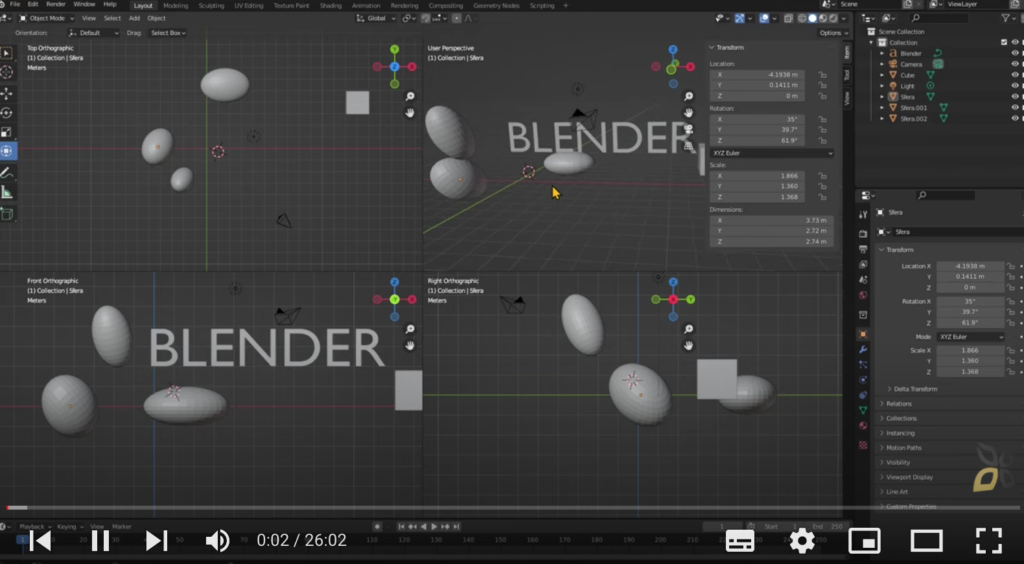Image resolution: width=1024 pixels, height=564 pixels.
Task: Mute the video volume
Action: coord(217,540)
